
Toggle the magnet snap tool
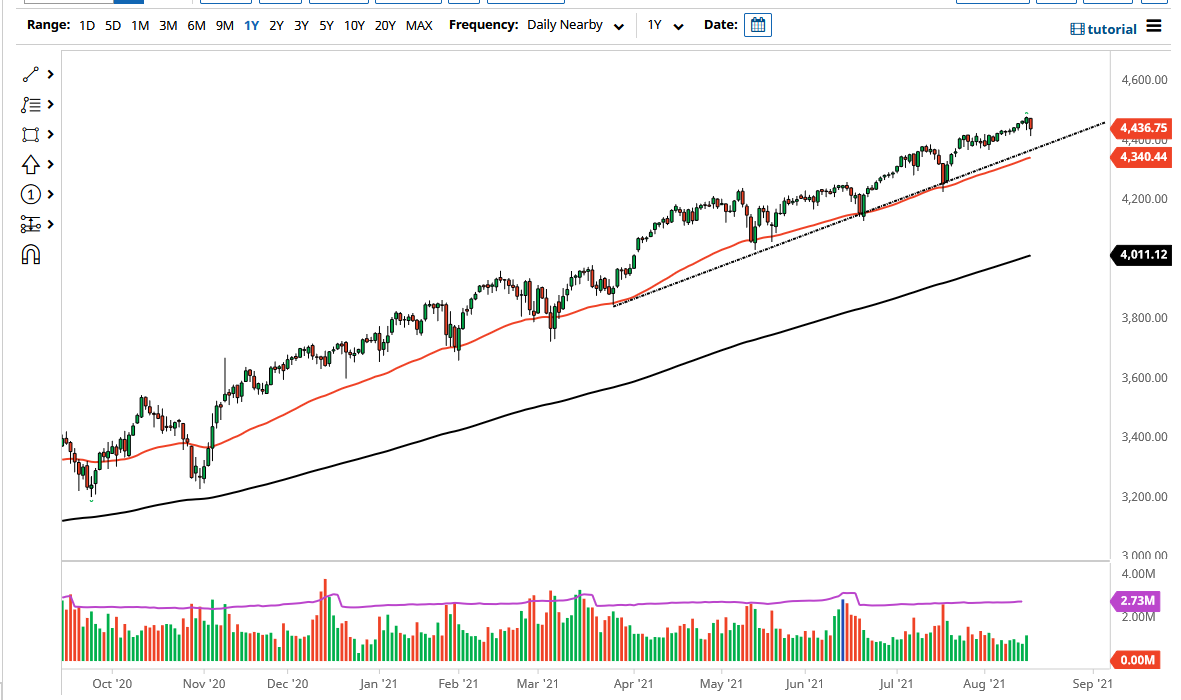[x=30, y=255]
